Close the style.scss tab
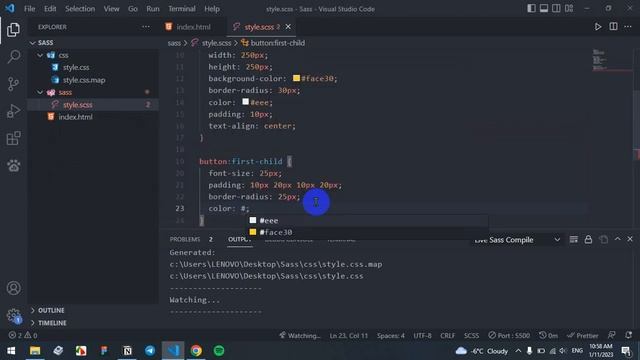Image resolution: width=640 pixels, height=360 pixels. (288, 27)
